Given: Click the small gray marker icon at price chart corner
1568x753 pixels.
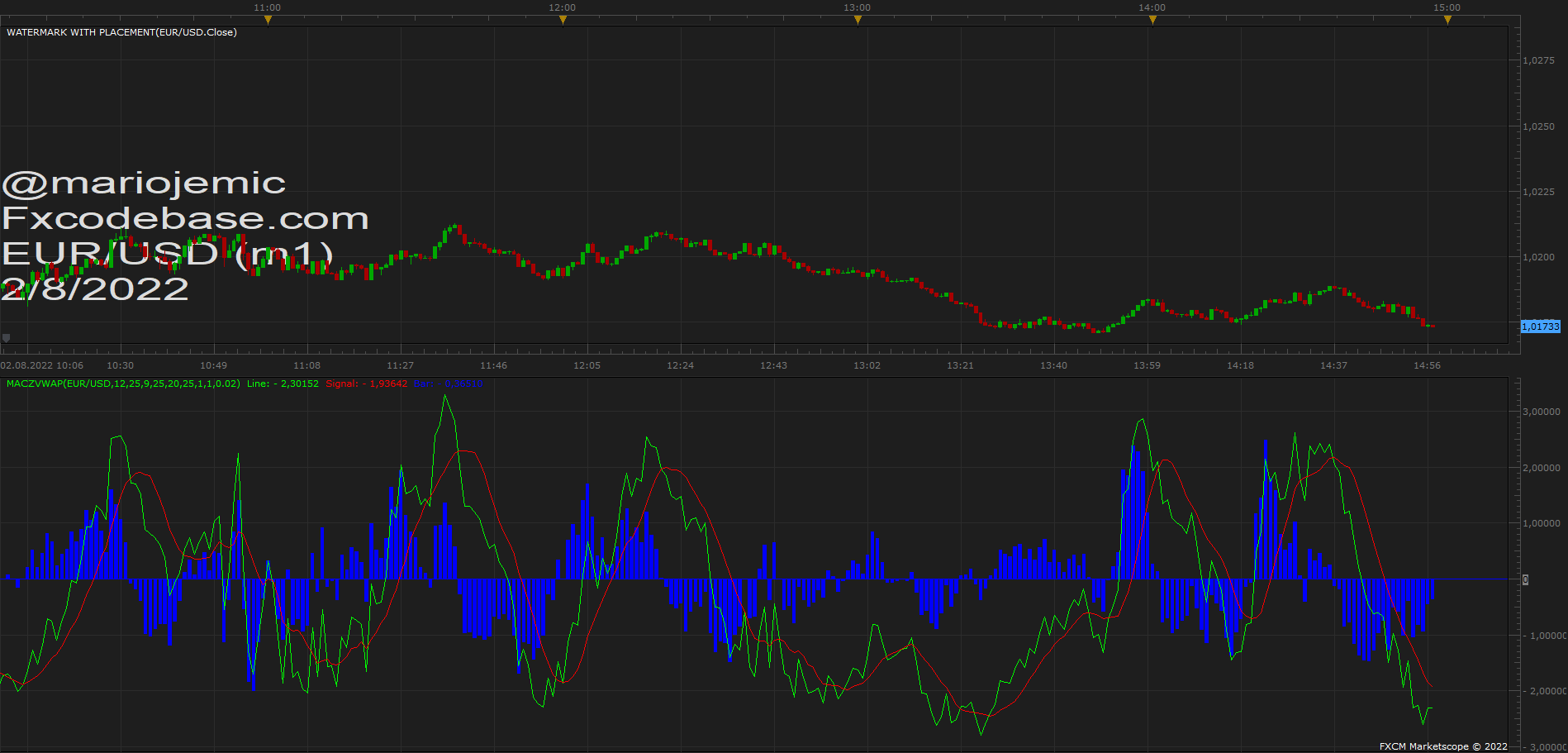Looking at the screenshot, I should pos(7,337).
